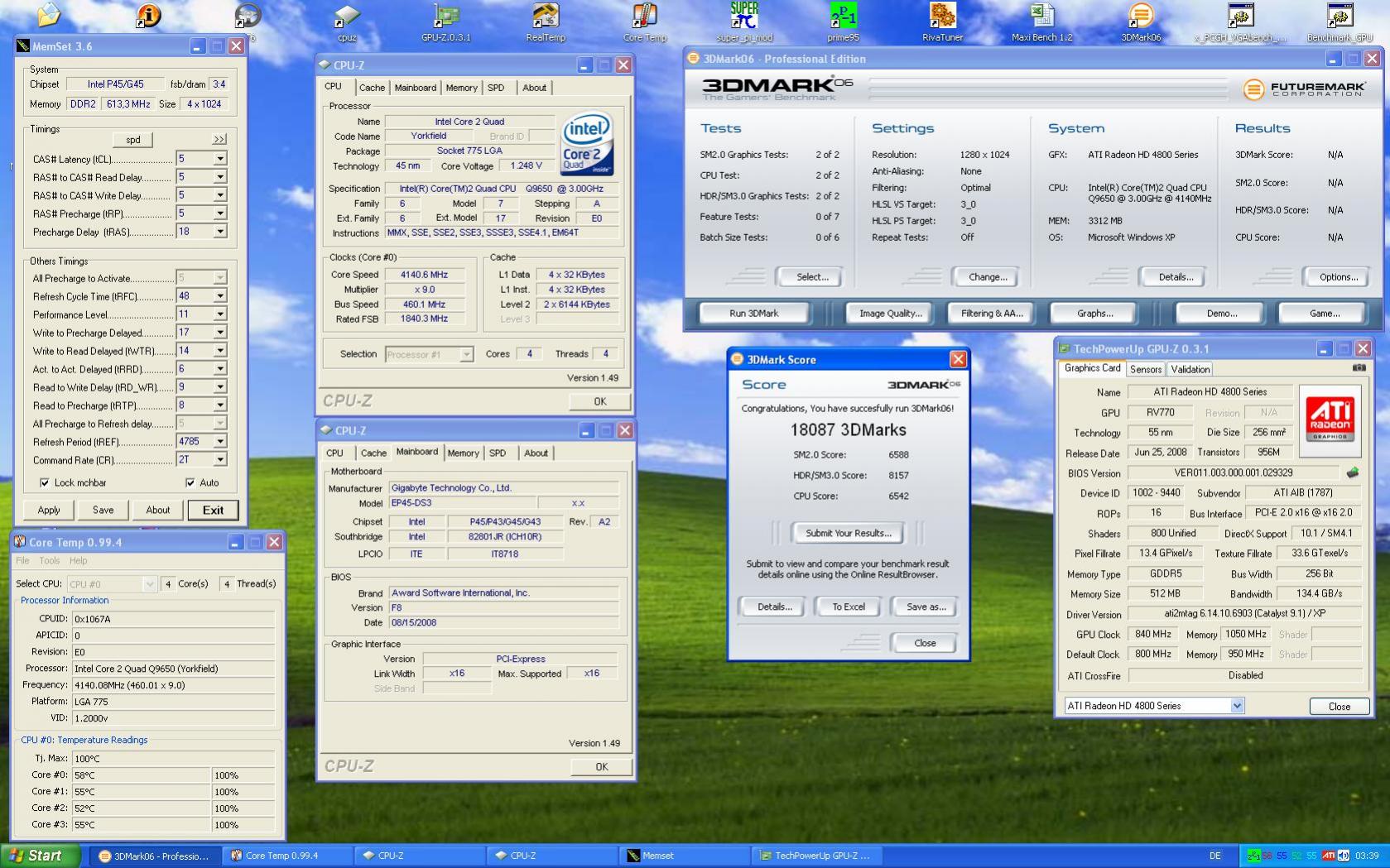This screenshot has height=868, width=1390.
Task: Click the GPU-Z screenshot camera icon
Action: (1359, 368)
